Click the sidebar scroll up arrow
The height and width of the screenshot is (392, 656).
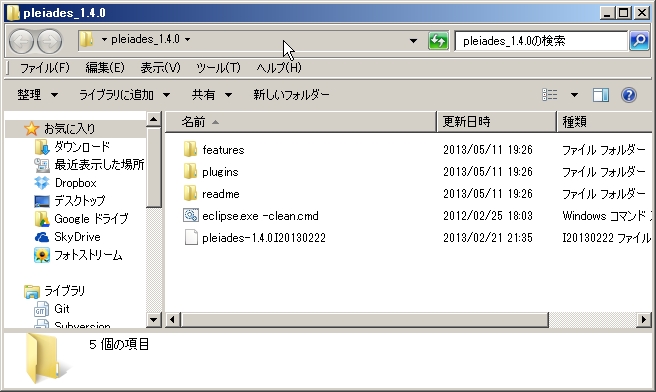[154, 120]
